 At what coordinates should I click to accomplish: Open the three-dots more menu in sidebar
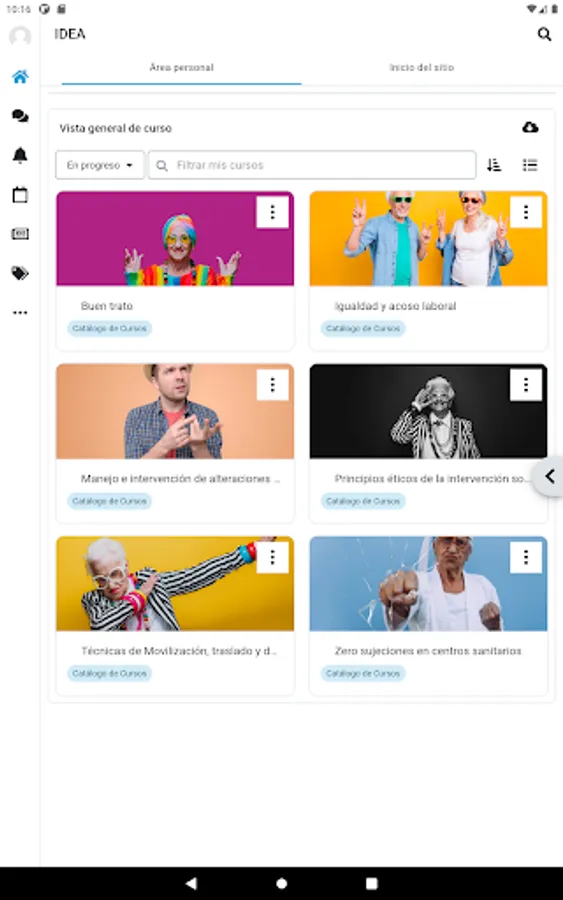(20, 313)
